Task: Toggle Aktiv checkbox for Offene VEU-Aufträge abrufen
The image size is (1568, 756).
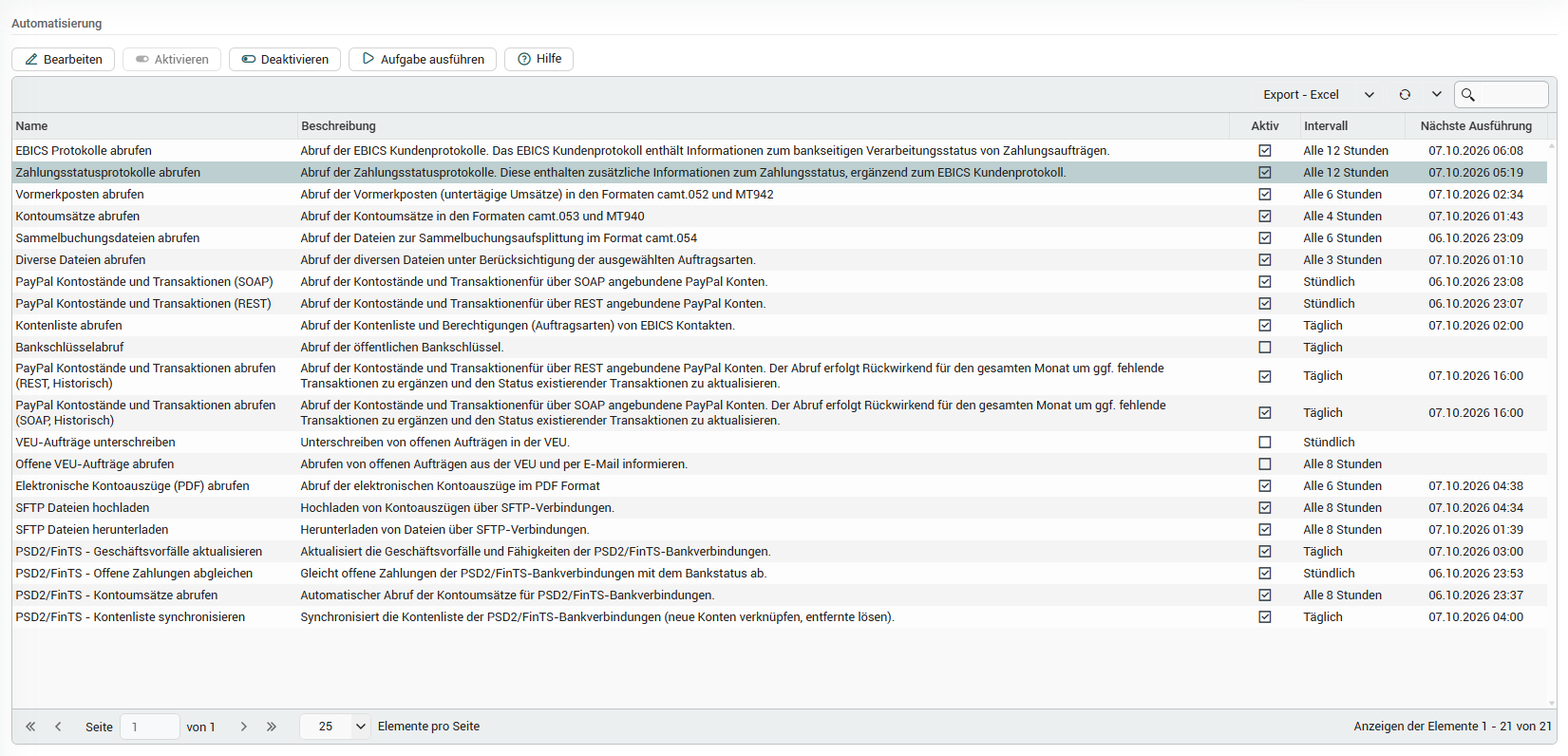Action: click(1265, 464)
